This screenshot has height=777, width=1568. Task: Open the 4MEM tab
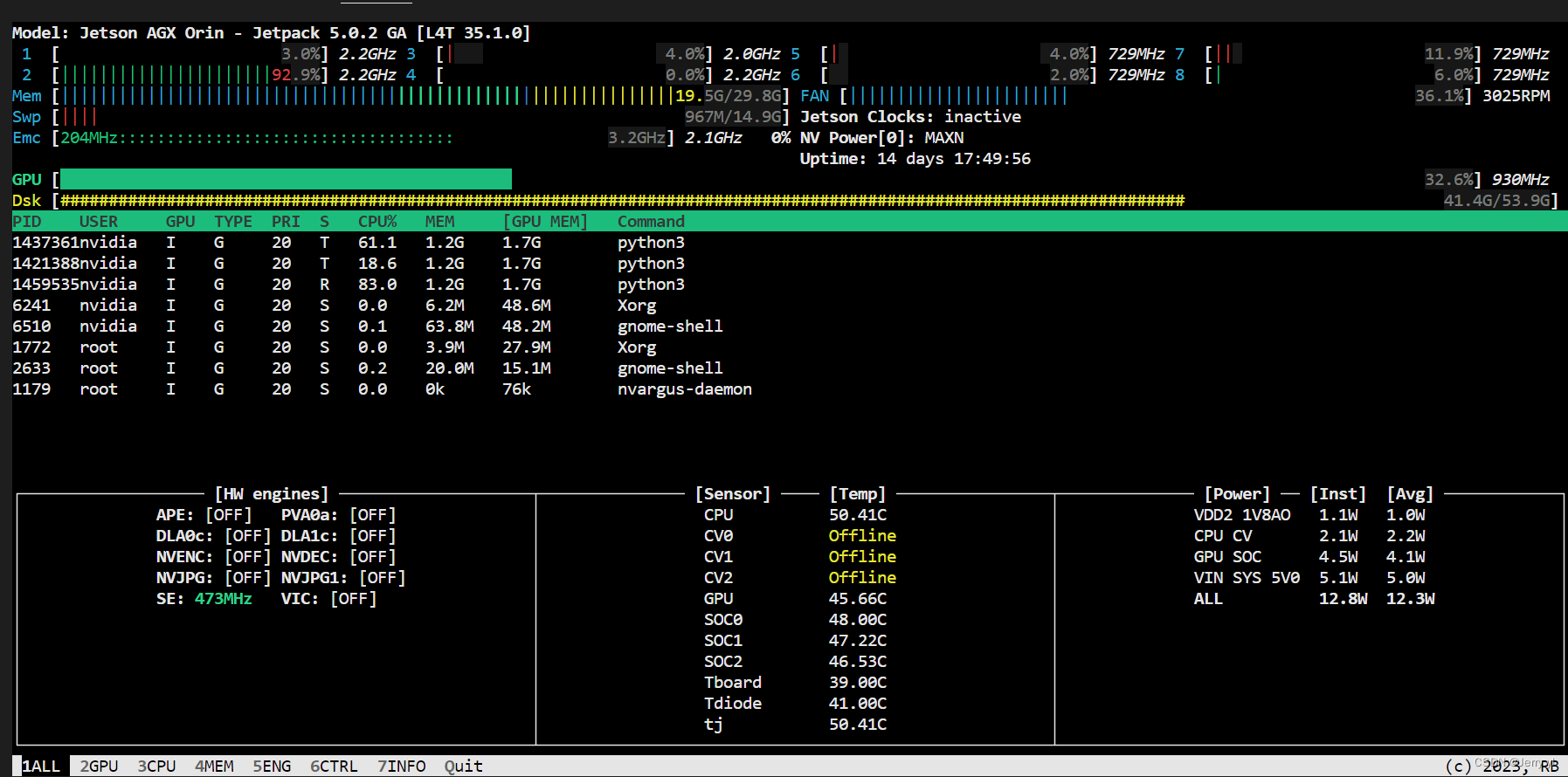coord(214,766)
